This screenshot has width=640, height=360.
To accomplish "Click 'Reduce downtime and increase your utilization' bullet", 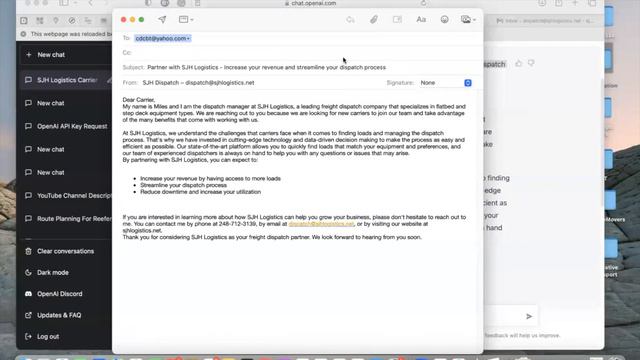I will pos(200,192).
